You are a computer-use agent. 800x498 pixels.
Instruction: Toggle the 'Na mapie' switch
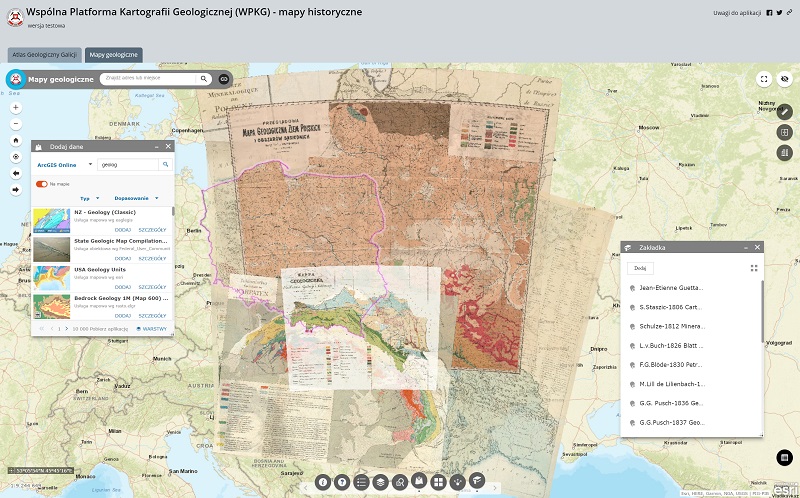tap(42, 184)
